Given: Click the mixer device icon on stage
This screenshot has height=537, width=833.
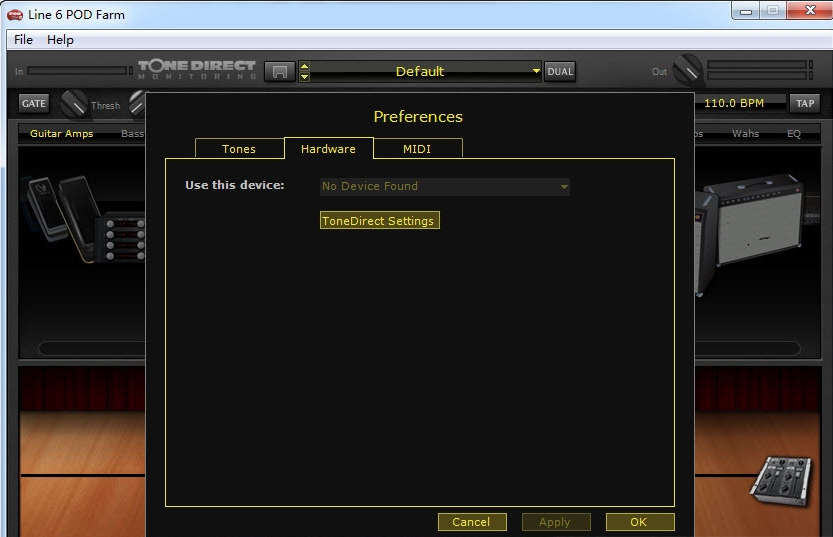Looking at the screenshot, I should [x=780, y=480].
